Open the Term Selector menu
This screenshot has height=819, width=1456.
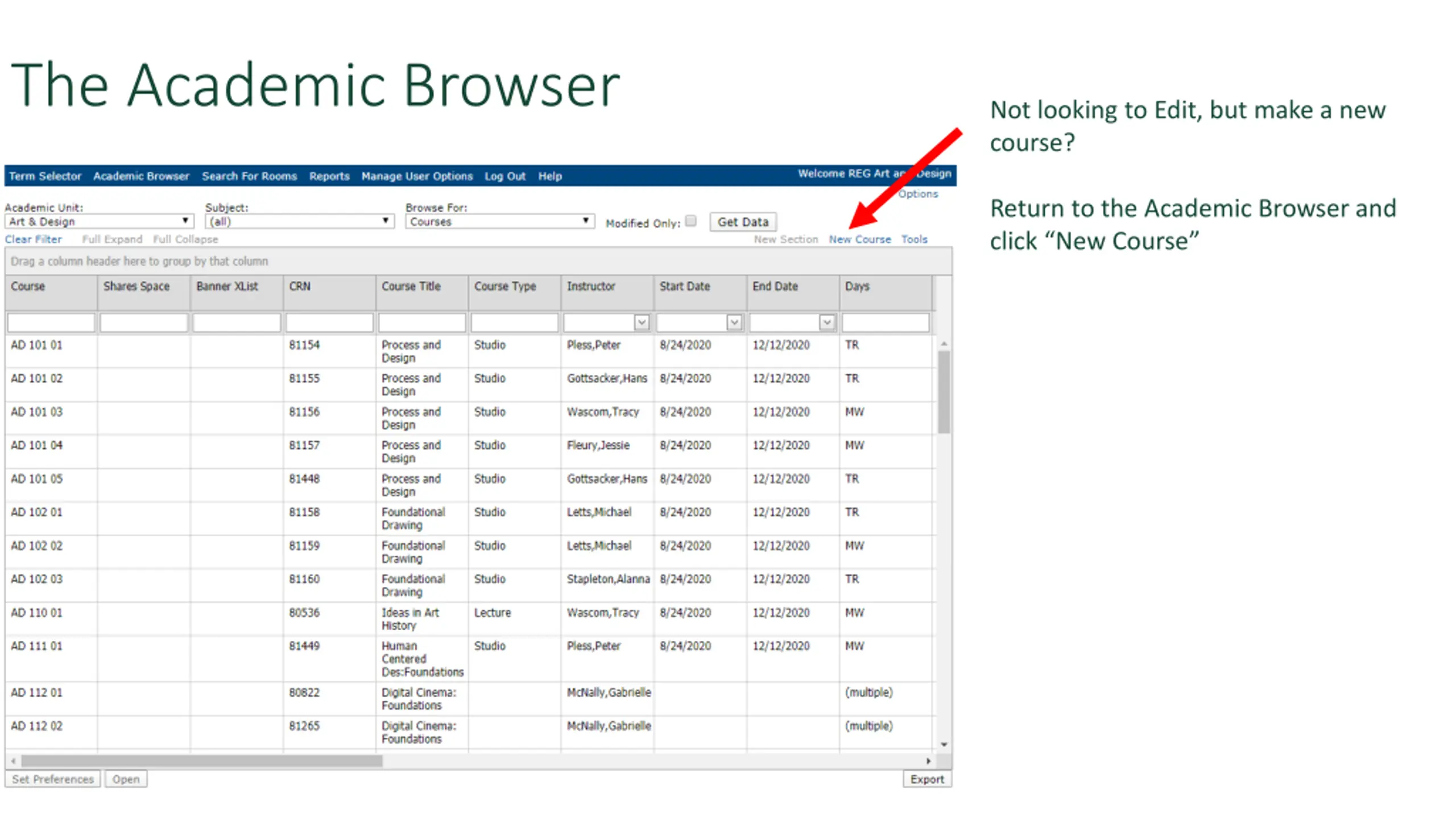45,176
